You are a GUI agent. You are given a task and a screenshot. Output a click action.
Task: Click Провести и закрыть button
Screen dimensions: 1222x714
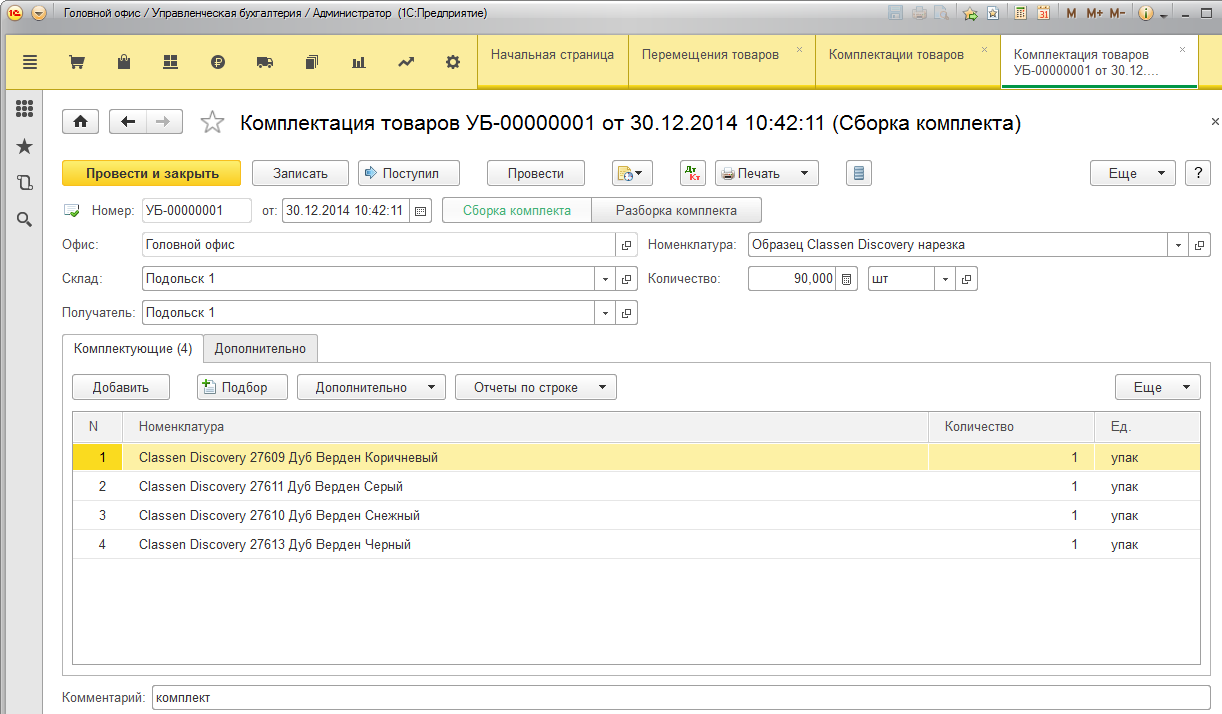pos(152,173)
